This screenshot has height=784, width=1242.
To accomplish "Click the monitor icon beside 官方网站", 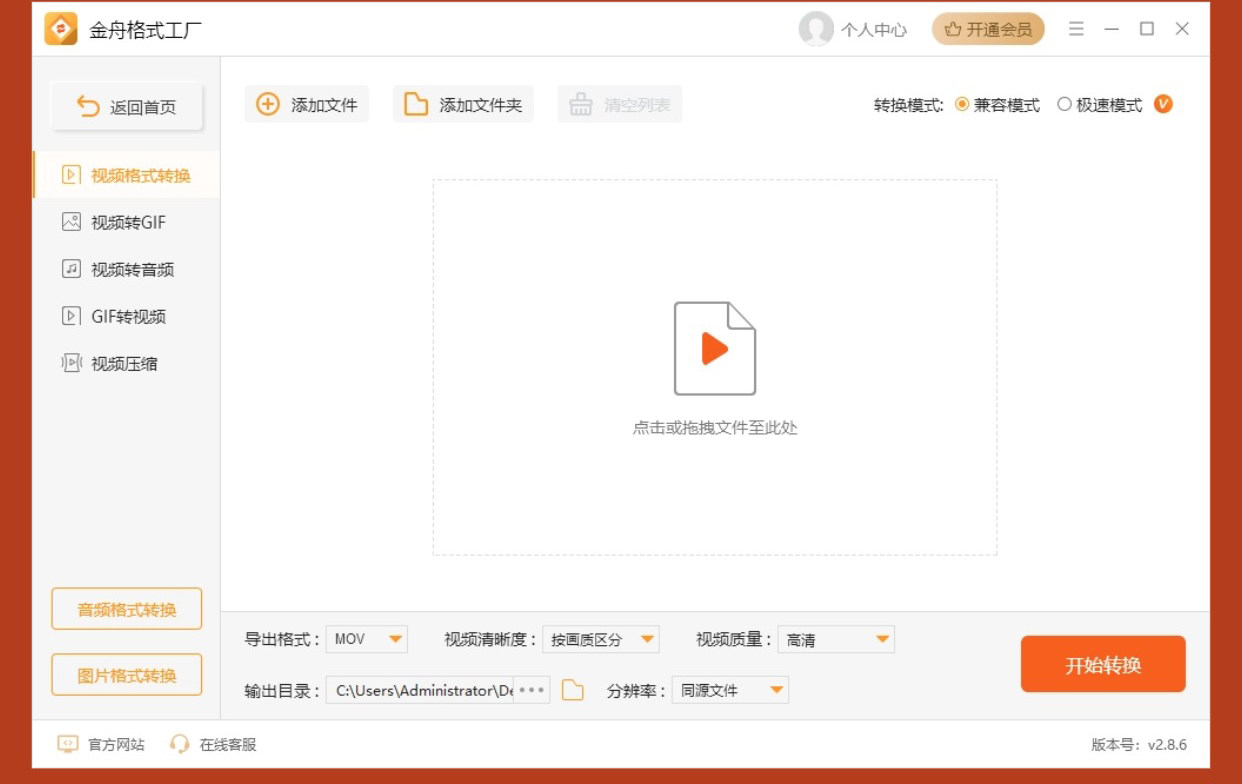I will [x=68, y=744].
